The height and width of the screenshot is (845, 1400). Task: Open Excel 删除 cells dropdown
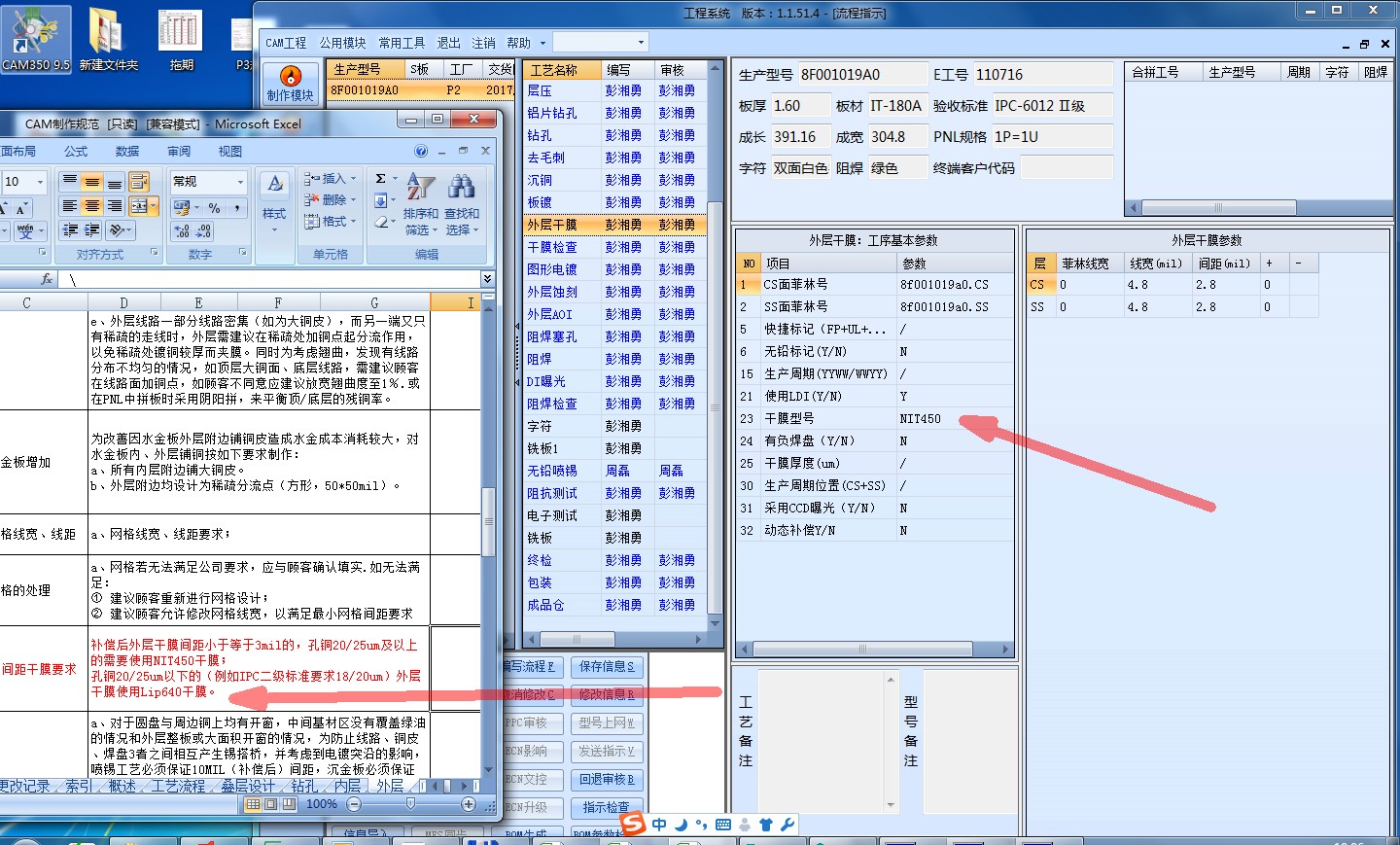click(331, 200)
